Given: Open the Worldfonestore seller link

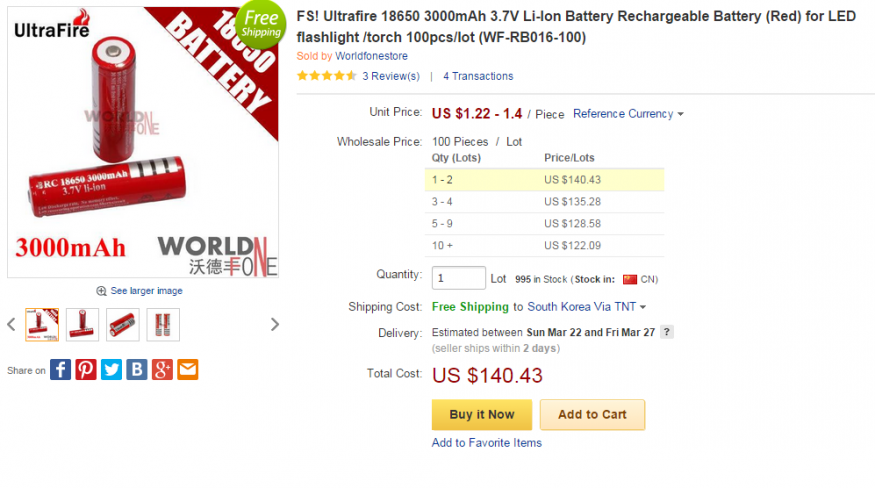Looking at the screenshot, I should (x=371, y=56).
